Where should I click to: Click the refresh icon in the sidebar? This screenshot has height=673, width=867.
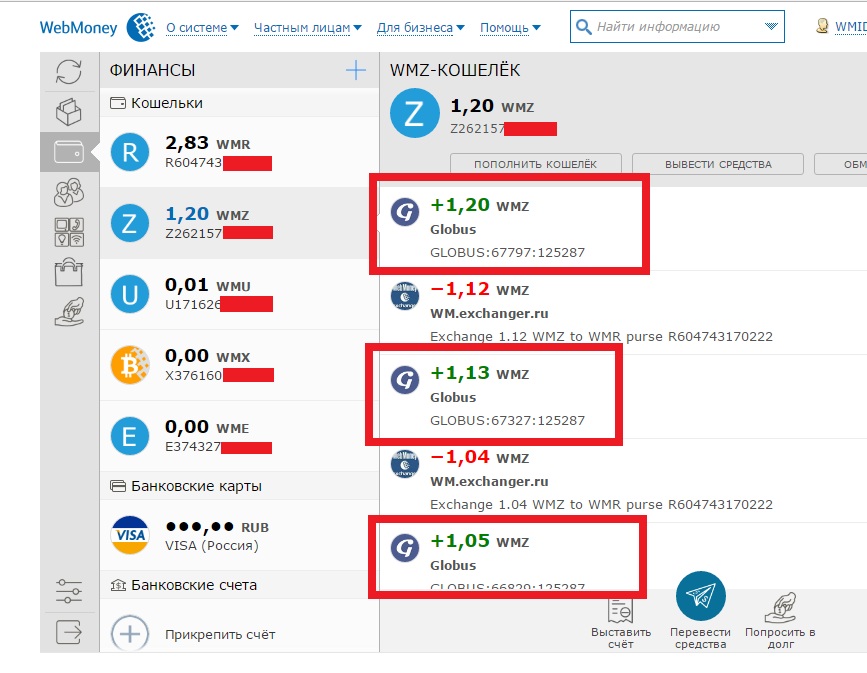coord(69,72)
